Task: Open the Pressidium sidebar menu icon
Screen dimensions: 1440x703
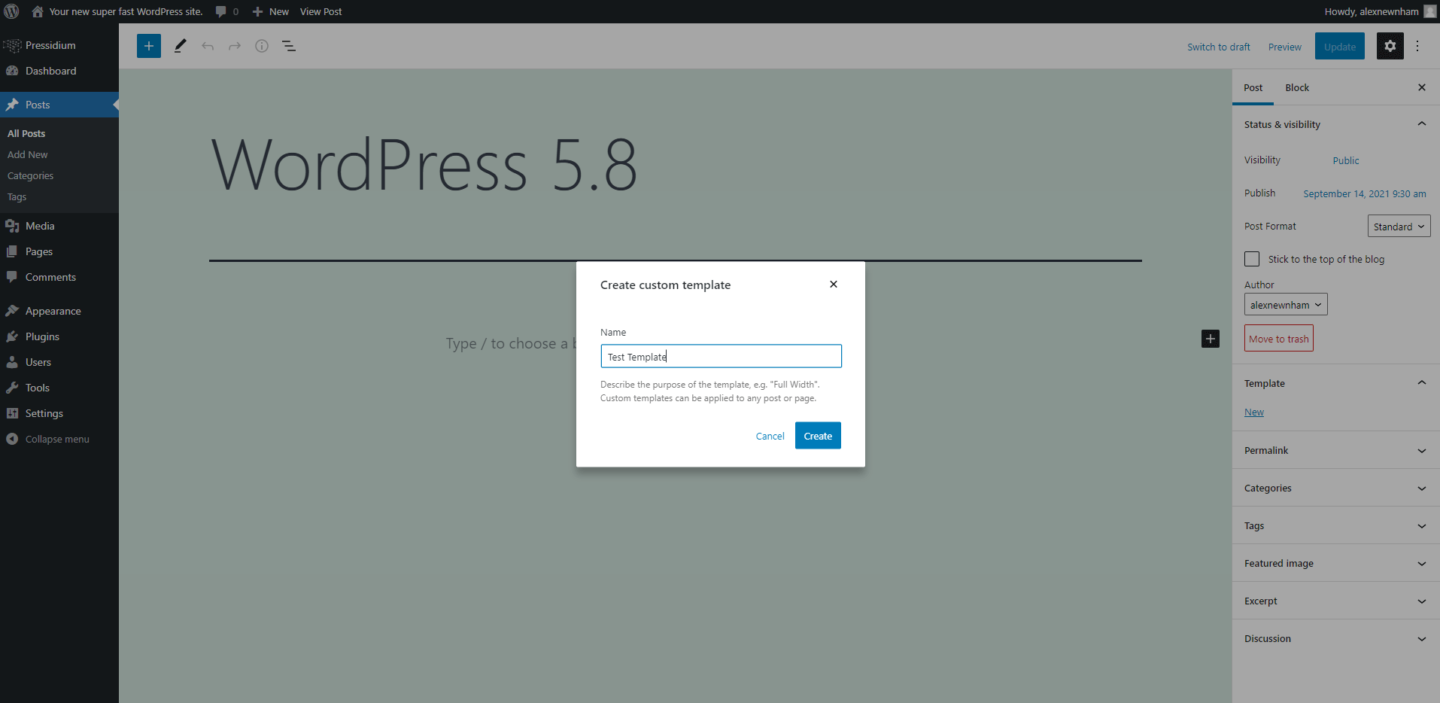Action: 12,45
